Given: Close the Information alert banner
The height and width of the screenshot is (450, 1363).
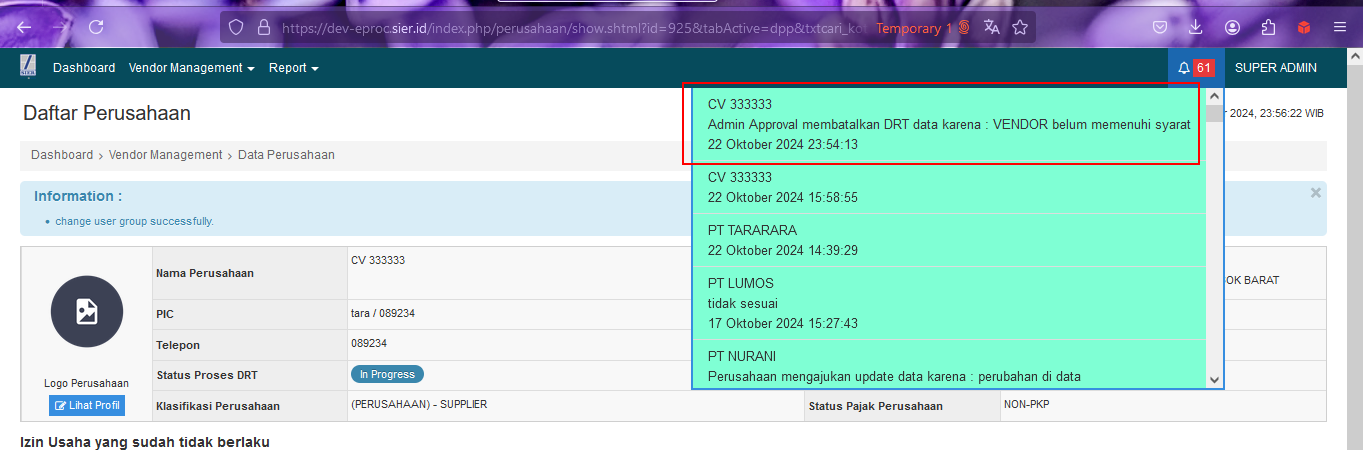Looking at the screenshot, I should [1316, 193].
